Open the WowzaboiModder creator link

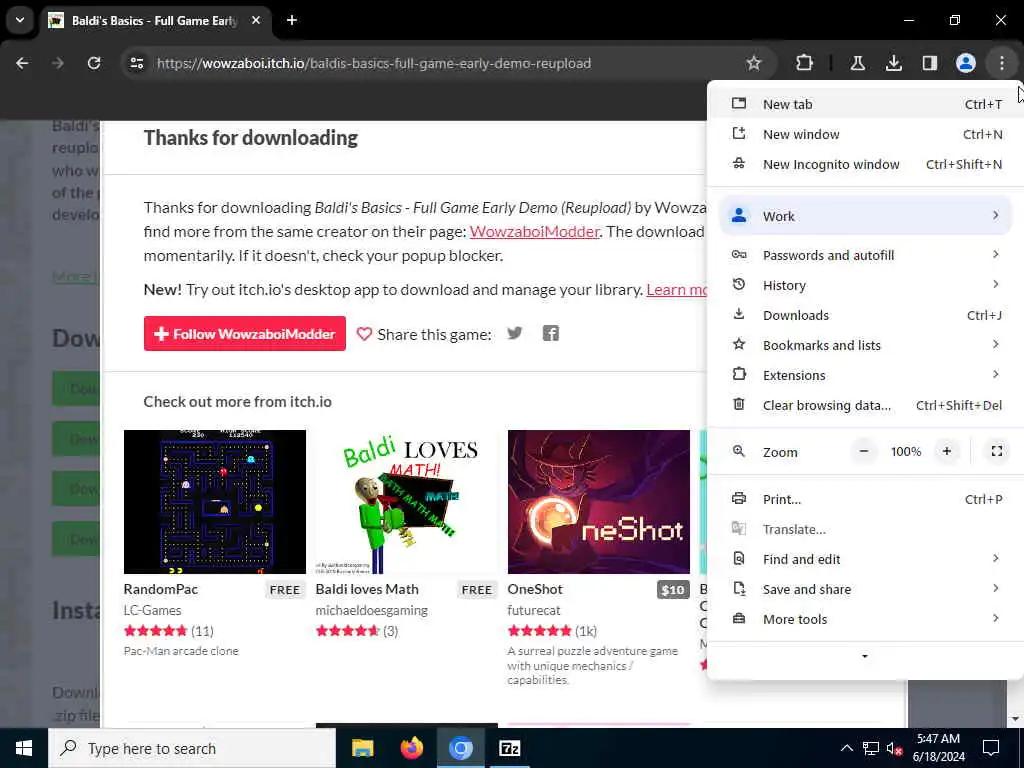(534, 232)
